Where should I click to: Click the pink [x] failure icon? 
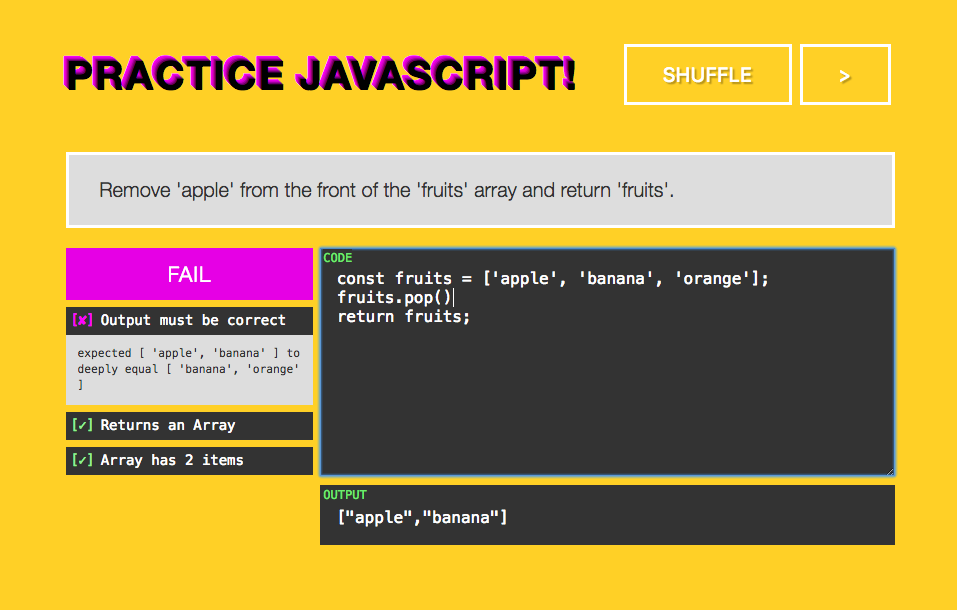[84, 320]
